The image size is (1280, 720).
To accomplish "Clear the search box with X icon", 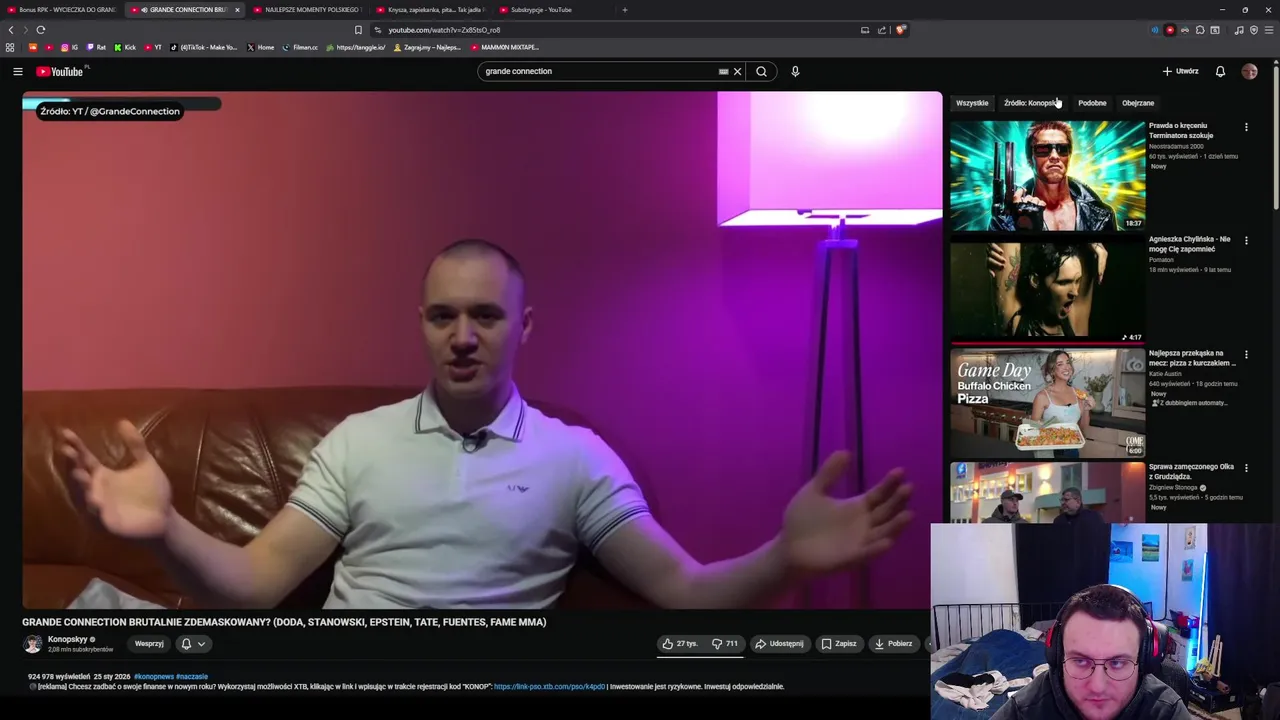I will 738,71.
